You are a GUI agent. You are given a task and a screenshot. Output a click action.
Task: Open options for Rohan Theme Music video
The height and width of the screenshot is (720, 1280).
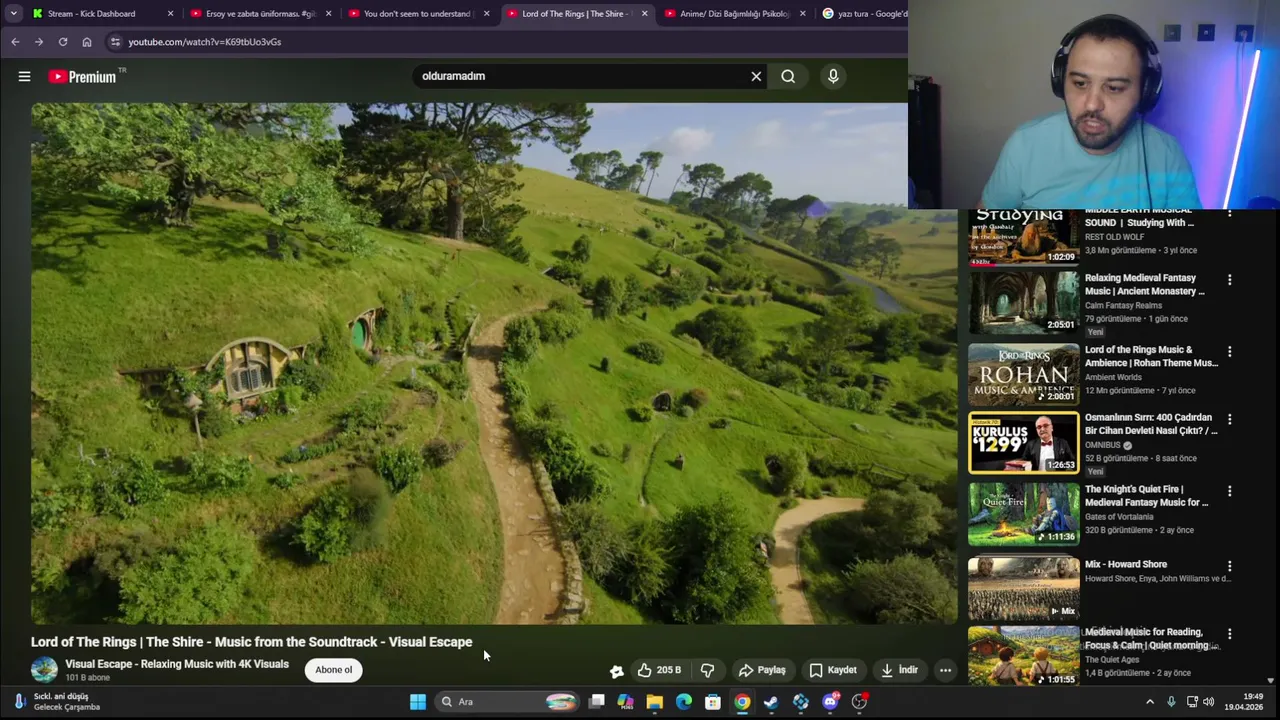1229,352
